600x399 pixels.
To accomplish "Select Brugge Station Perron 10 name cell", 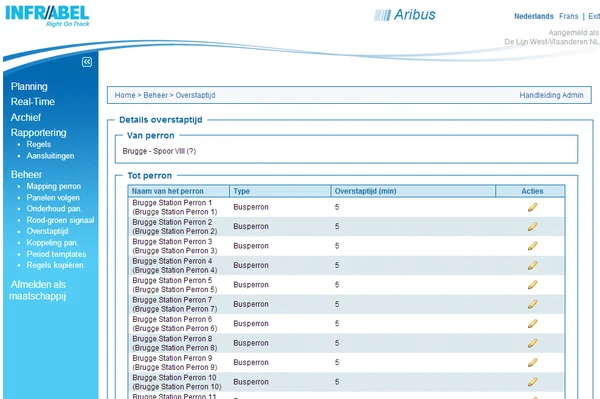I will (177, 382).
